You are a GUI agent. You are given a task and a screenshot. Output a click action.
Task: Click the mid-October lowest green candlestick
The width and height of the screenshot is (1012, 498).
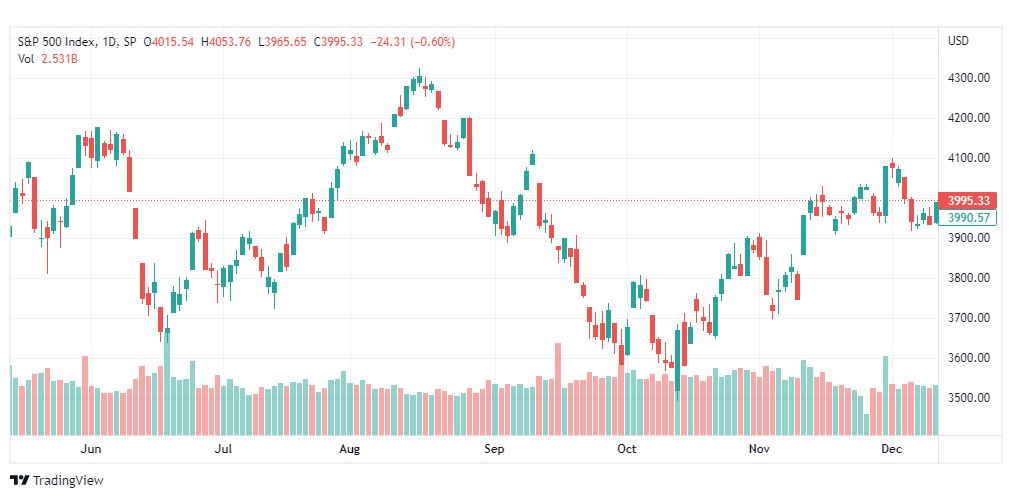point(677,361)
